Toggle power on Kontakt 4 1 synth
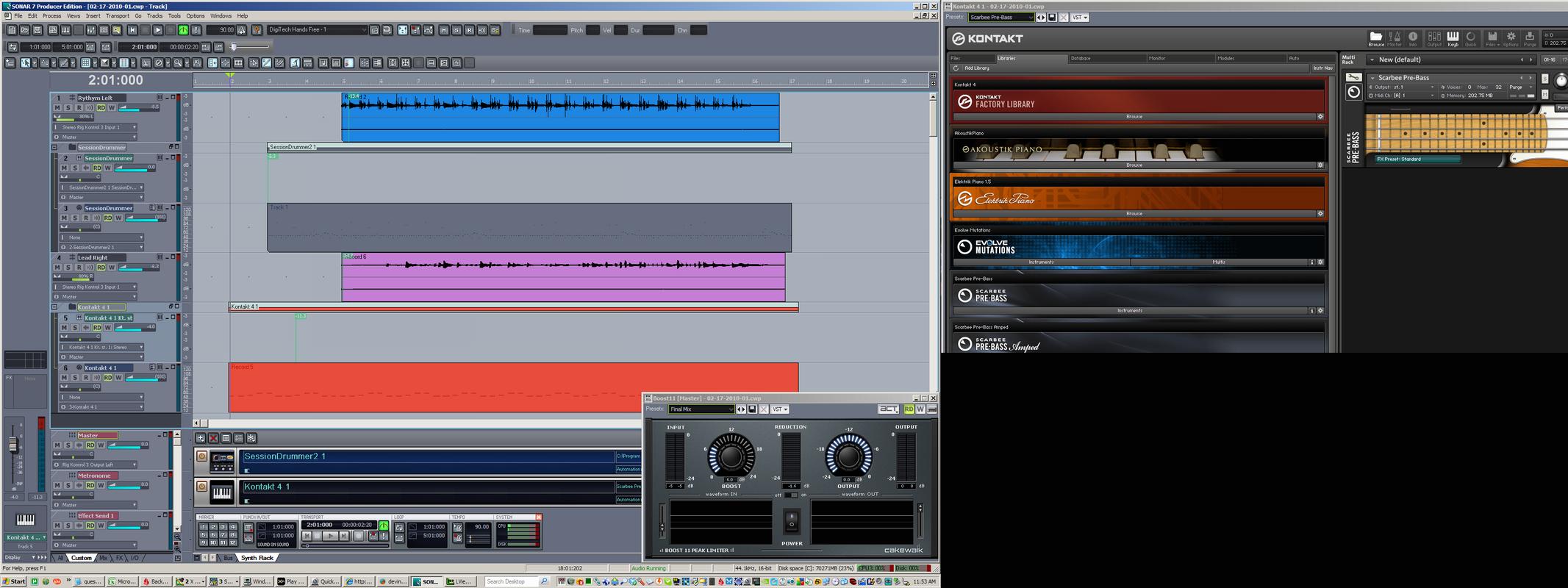Image resolution: width=1568 pixels, height=588 pixels. point(201,487)
